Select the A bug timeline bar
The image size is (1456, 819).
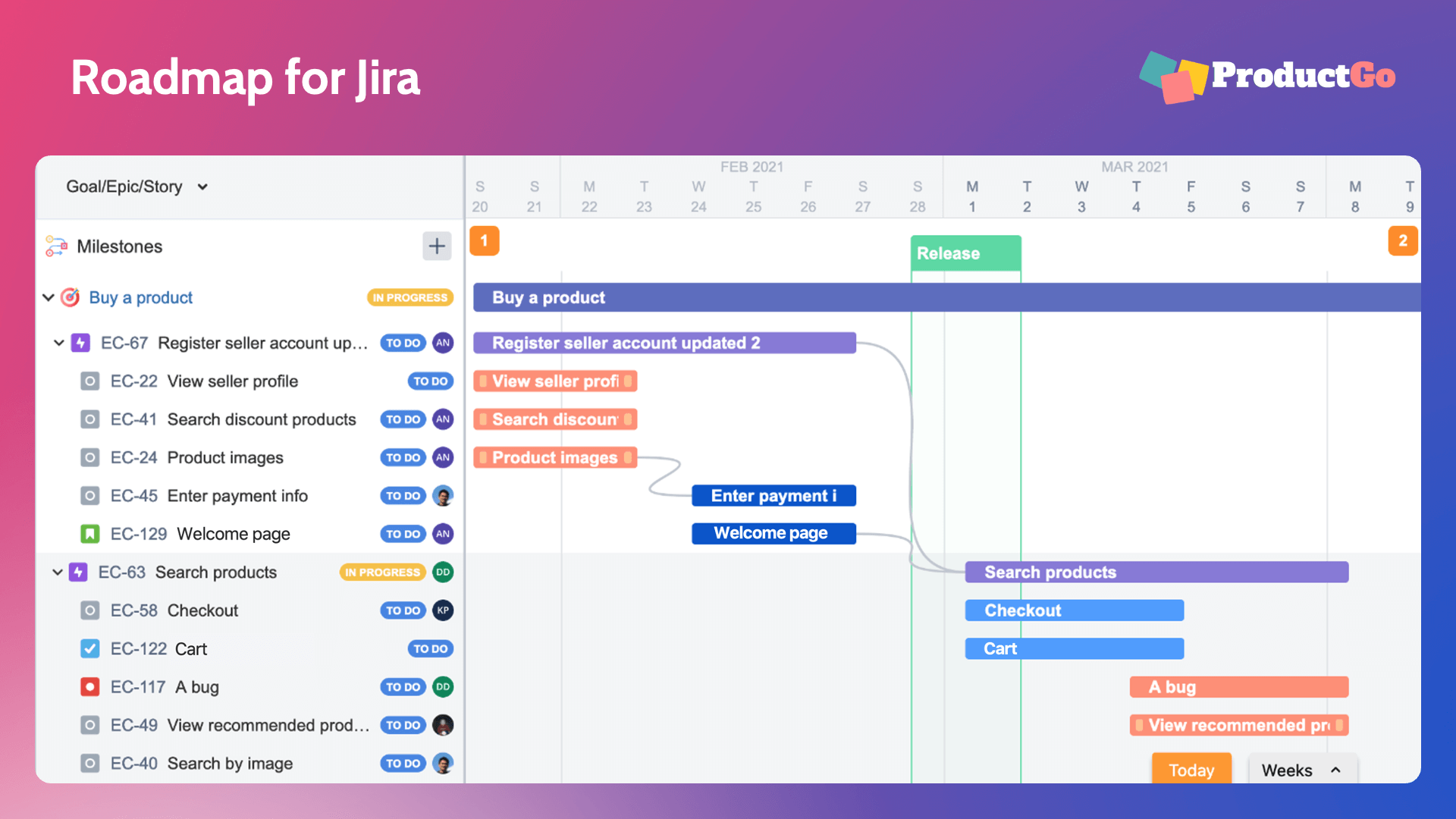tap(1239, 687)
